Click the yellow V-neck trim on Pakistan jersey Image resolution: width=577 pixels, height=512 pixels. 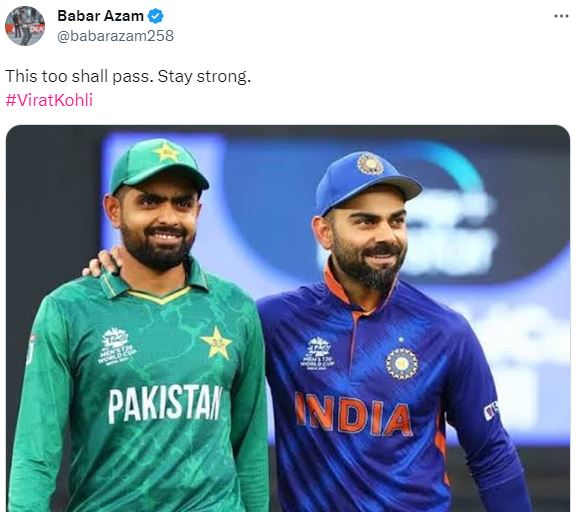tap(159, 295)
